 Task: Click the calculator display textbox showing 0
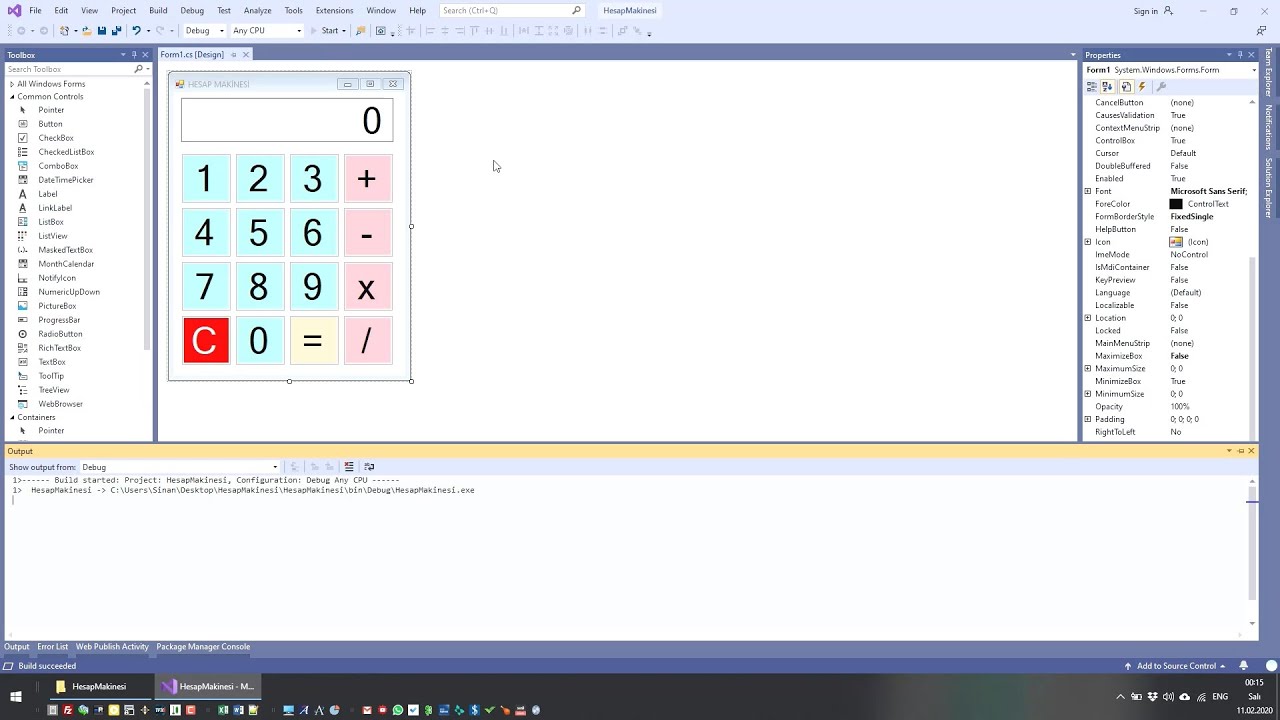287,121
